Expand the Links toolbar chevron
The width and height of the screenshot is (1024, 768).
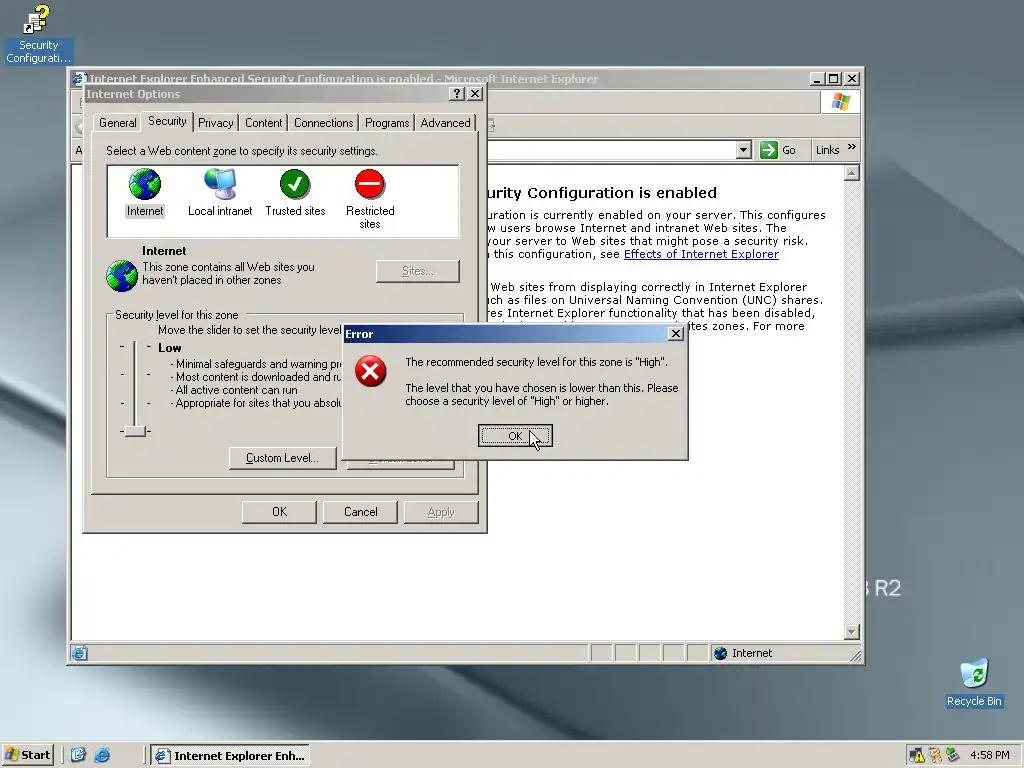852,148
